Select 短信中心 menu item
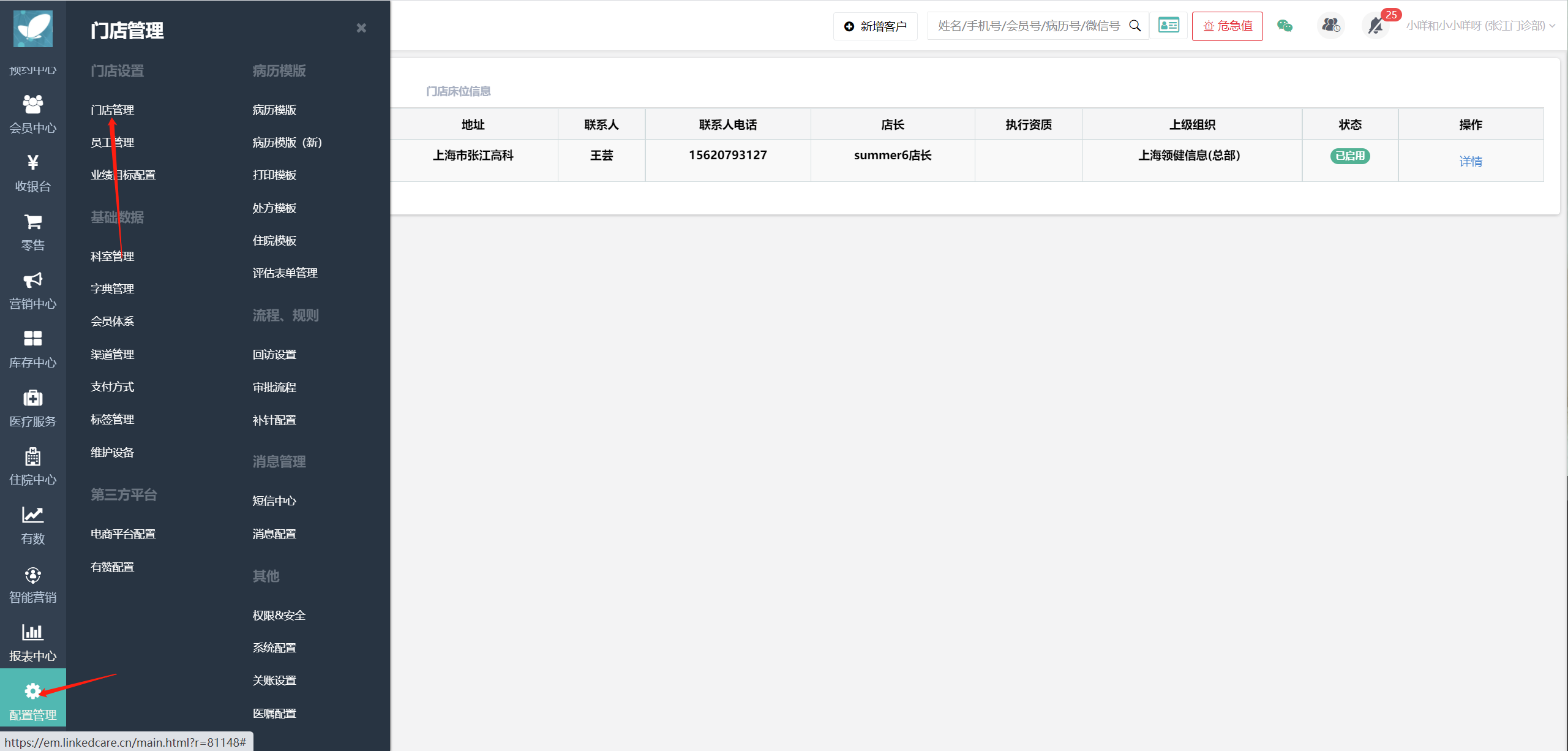The width and height of the screenshot is (1568, 751). click(x=274, y=500)
